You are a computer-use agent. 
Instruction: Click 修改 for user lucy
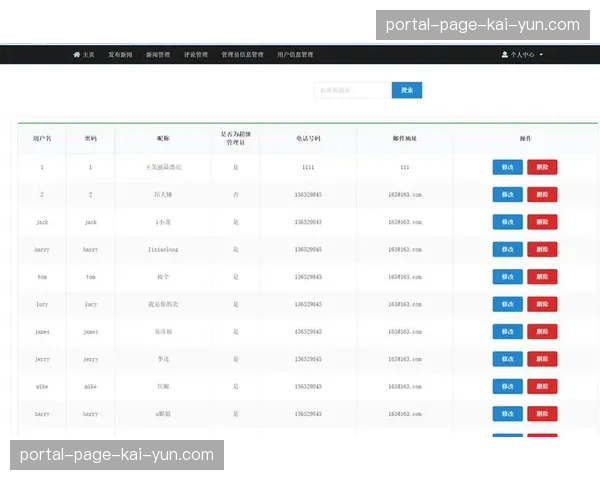point(507,304)
